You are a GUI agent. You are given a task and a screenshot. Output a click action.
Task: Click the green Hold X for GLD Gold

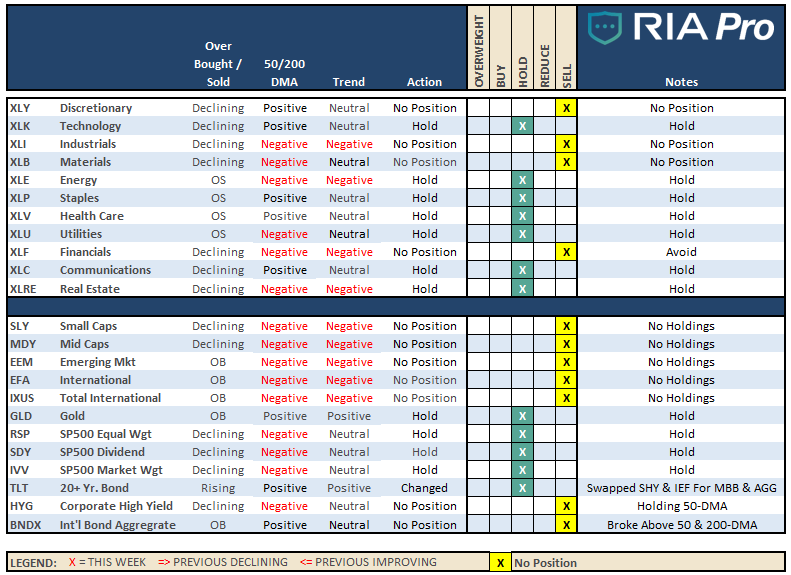521,416
